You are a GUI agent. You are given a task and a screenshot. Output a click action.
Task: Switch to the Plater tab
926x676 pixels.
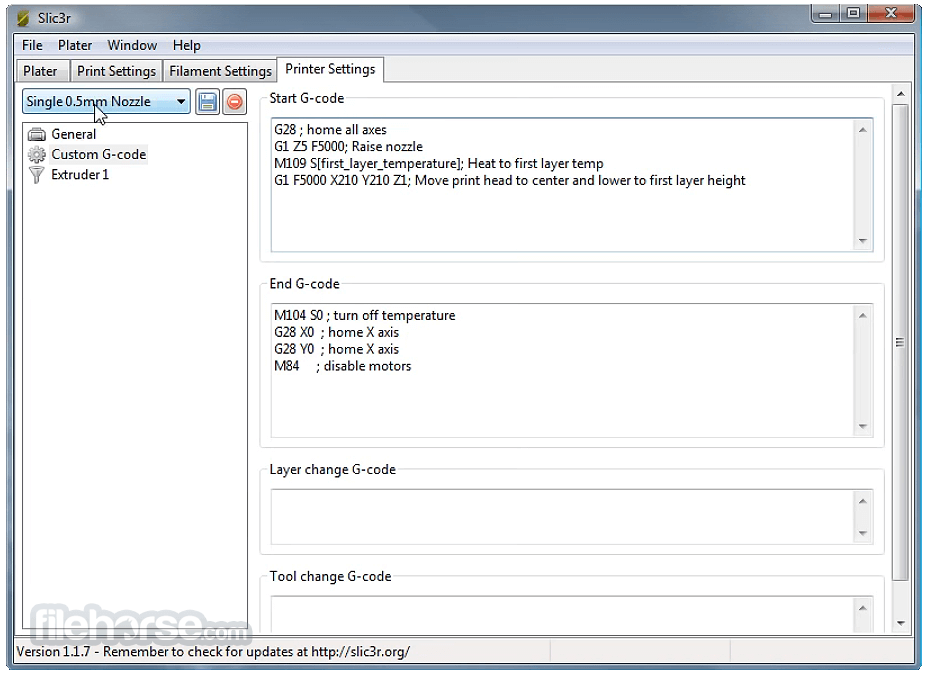41,71
